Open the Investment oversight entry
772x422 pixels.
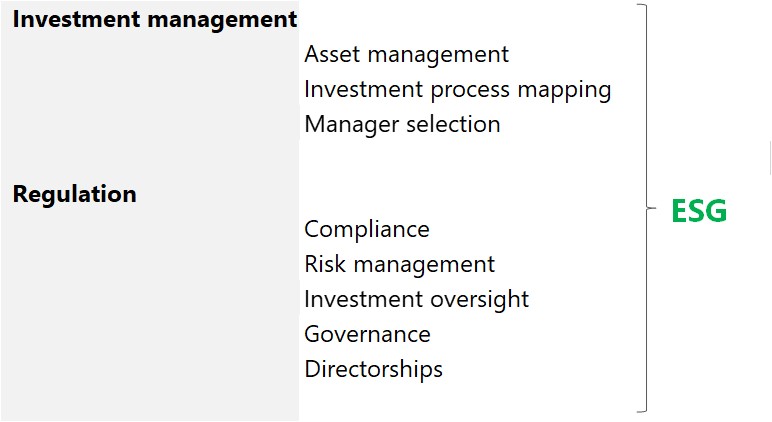click(417, 300)
